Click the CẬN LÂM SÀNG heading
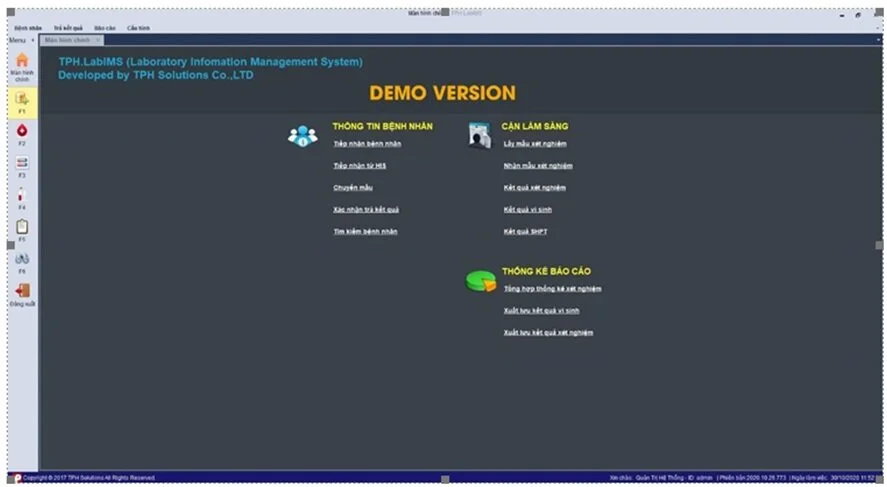The height and width of the screenshot is (487, 887). click(x=535, y=127)
